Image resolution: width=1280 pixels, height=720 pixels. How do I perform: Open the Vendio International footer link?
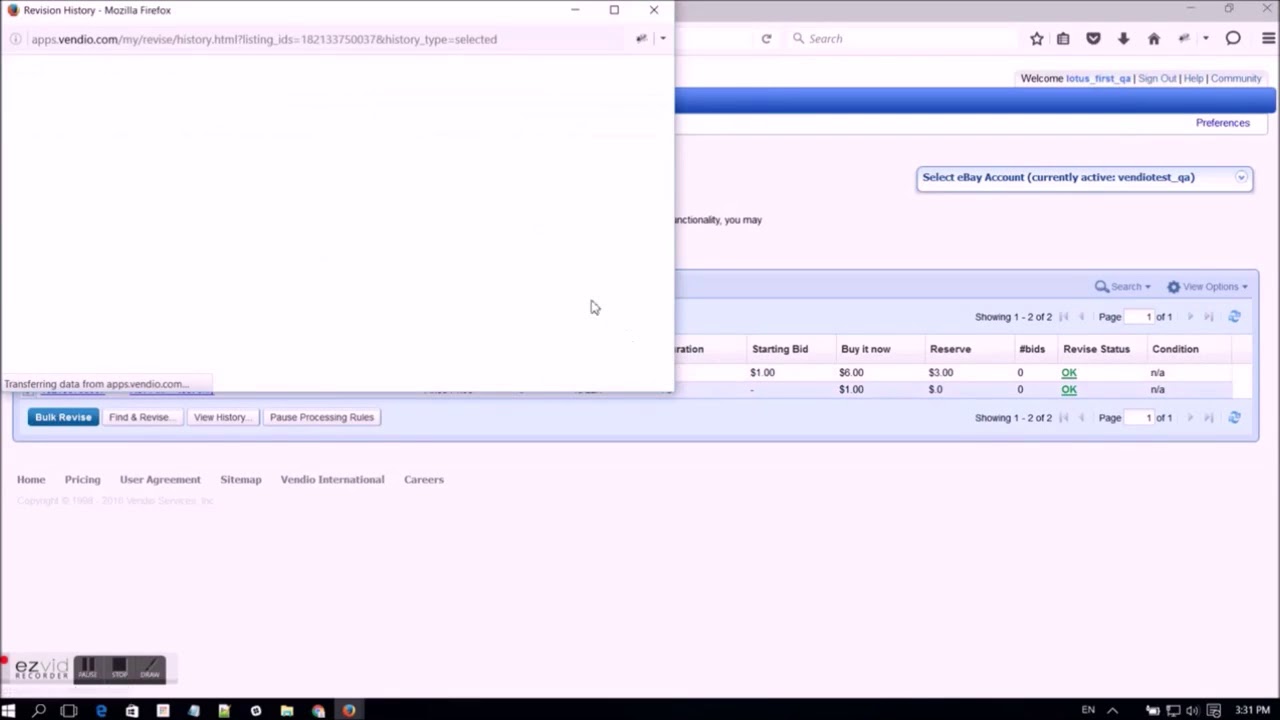click(x=332, y=480)
